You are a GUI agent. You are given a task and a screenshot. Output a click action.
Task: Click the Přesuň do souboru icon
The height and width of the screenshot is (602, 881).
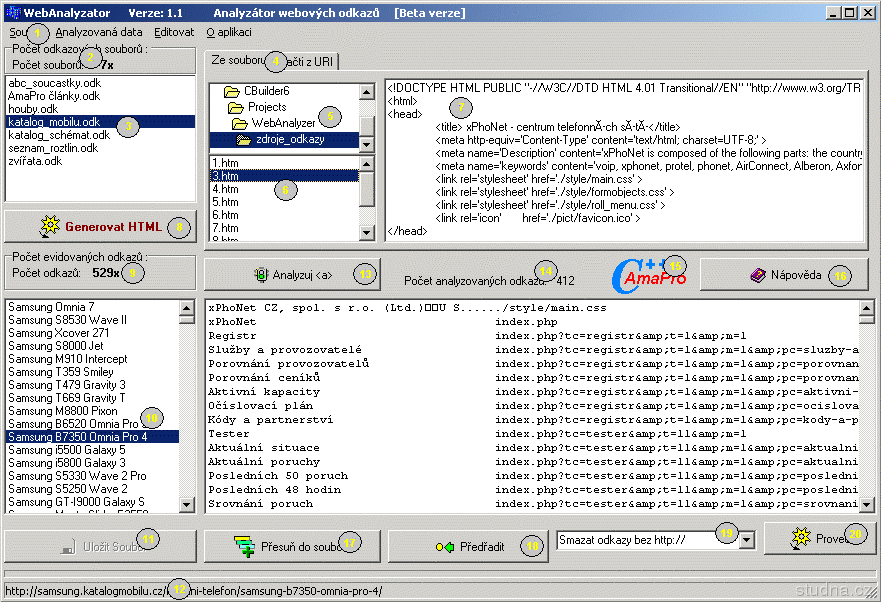pos(245,546)
